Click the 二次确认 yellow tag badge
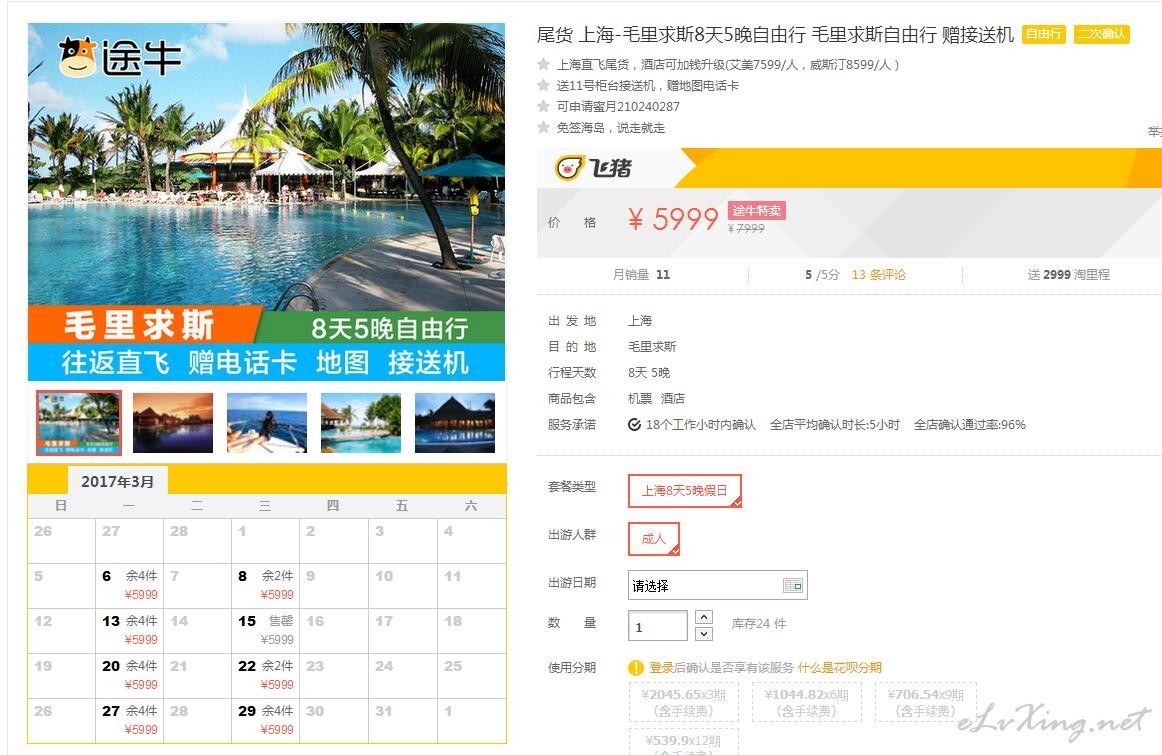Screen dimensions: 1162x755 click(1101, 34)
